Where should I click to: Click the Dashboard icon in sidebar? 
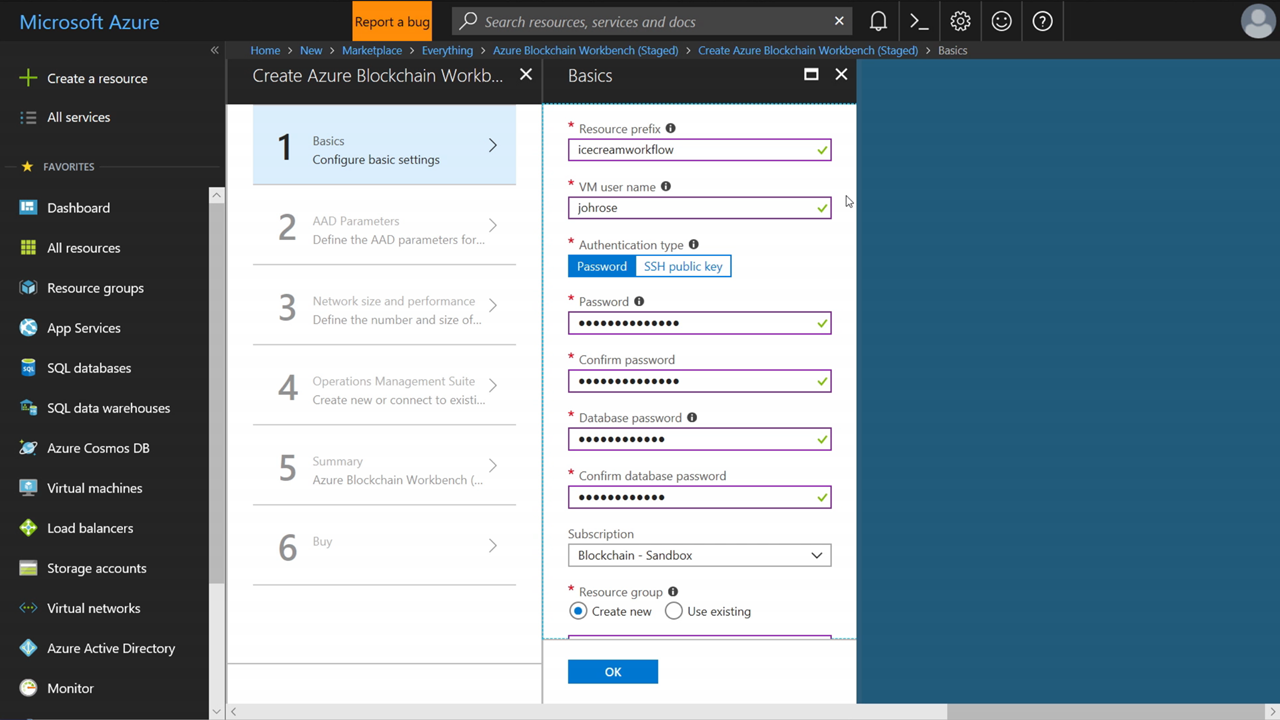click(28, 208)
